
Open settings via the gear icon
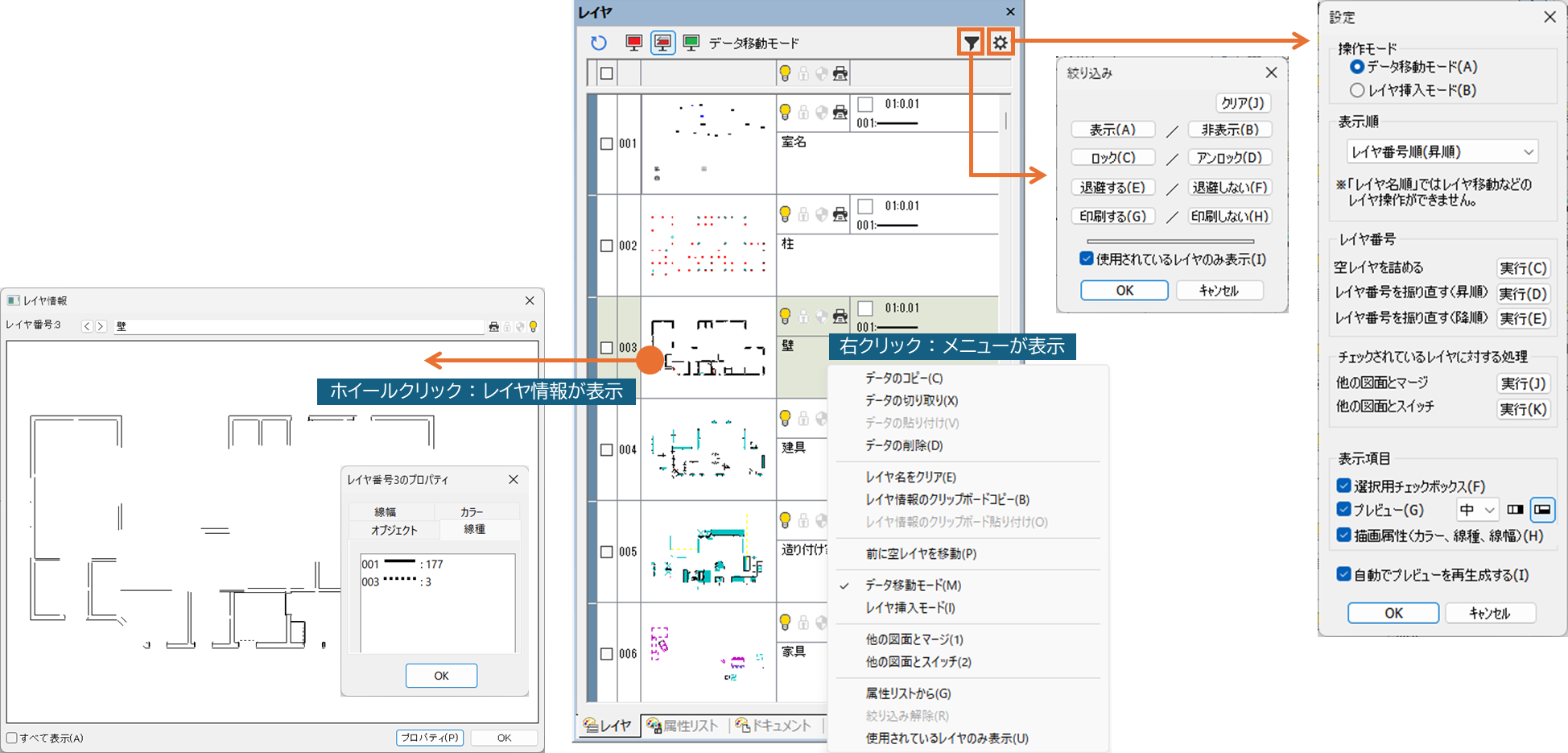click(1000, 43)
